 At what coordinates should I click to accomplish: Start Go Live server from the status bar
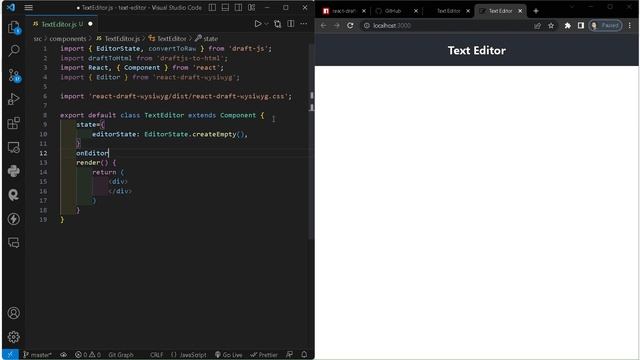pos(229,355)
